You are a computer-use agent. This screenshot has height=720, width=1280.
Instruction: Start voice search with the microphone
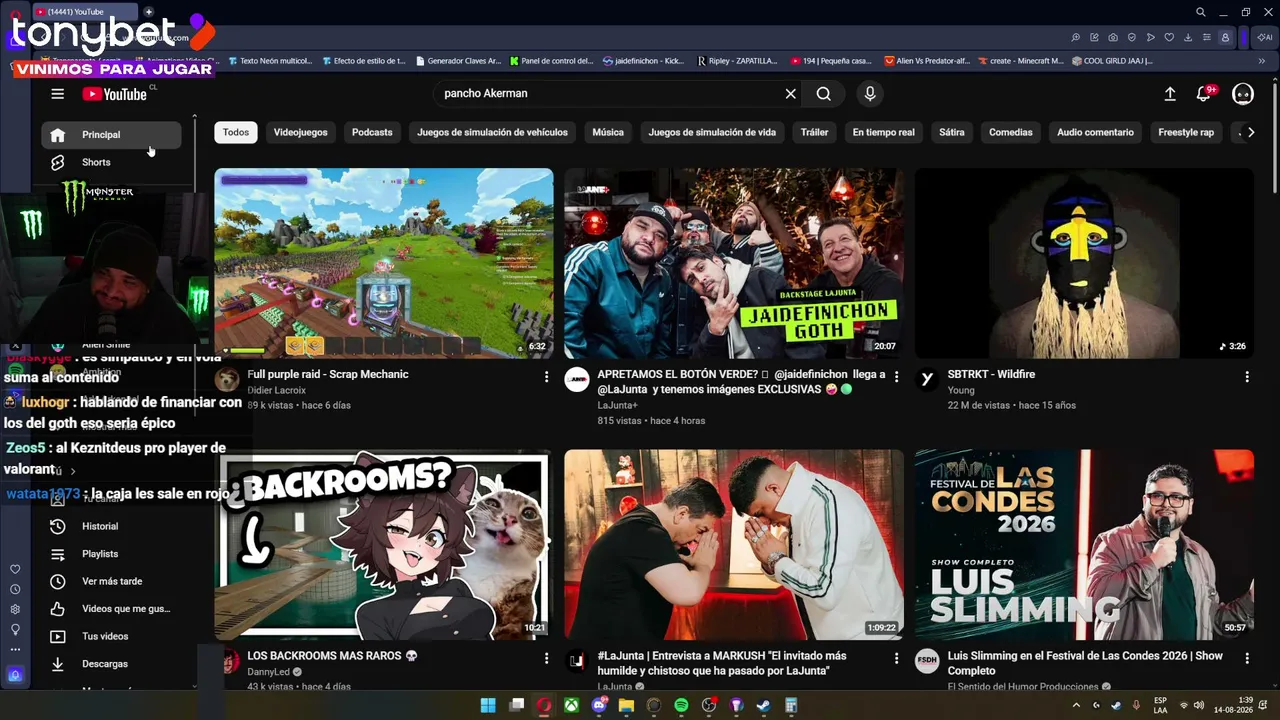coord(870,94)
